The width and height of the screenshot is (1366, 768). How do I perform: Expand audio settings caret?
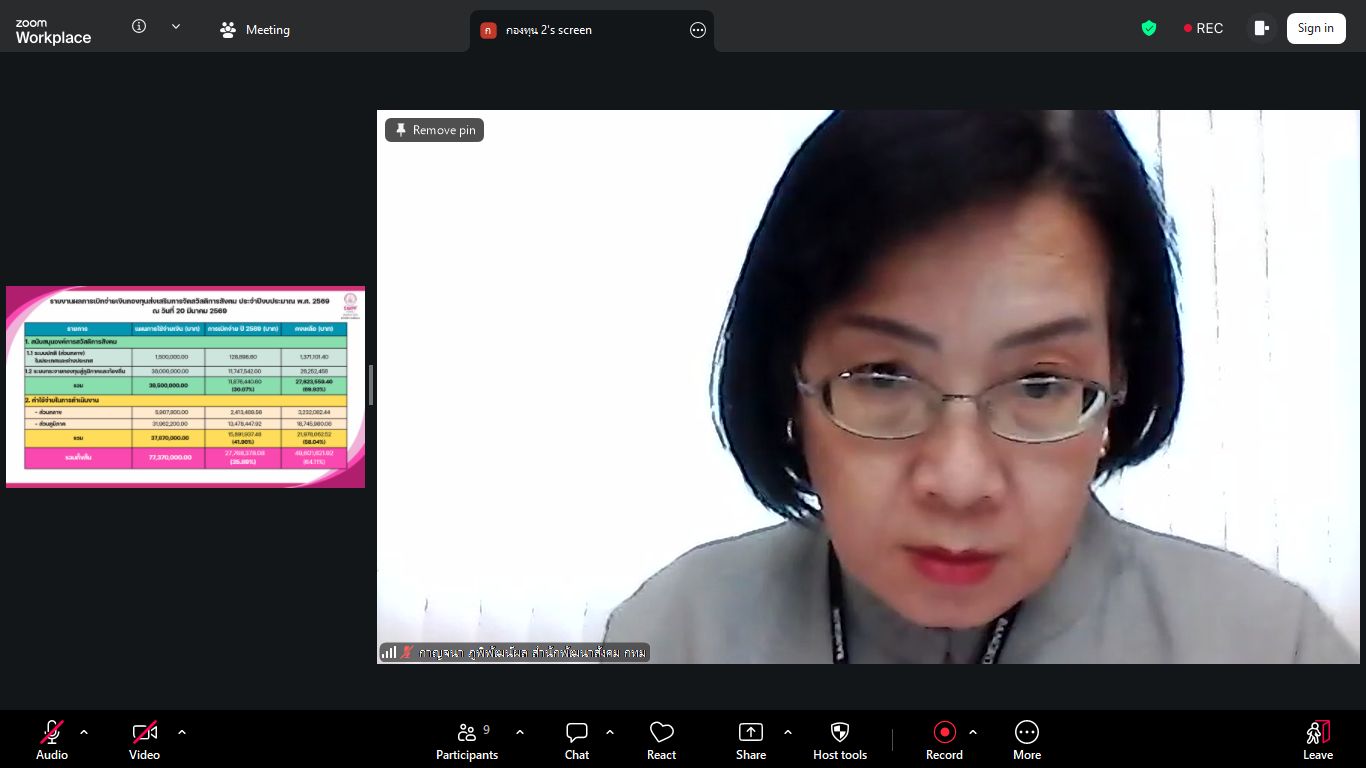click(x=84, y=732)
